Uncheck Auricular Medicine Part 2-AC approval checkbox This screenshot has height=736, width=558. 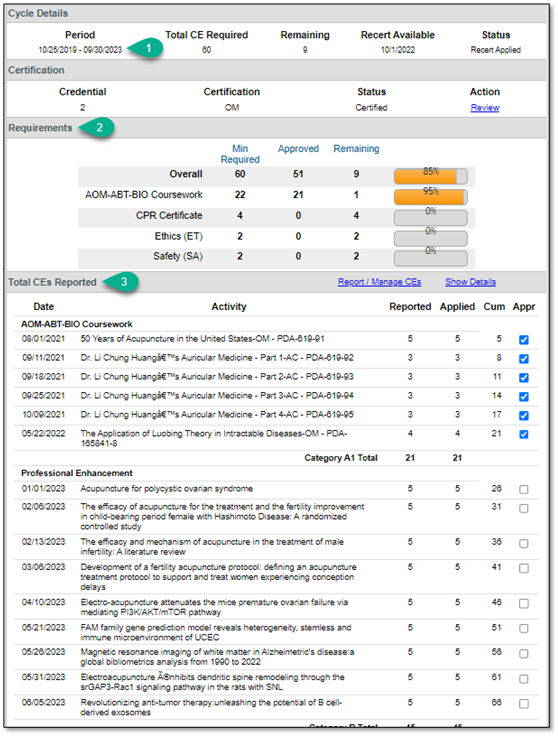tap(524, 377)
